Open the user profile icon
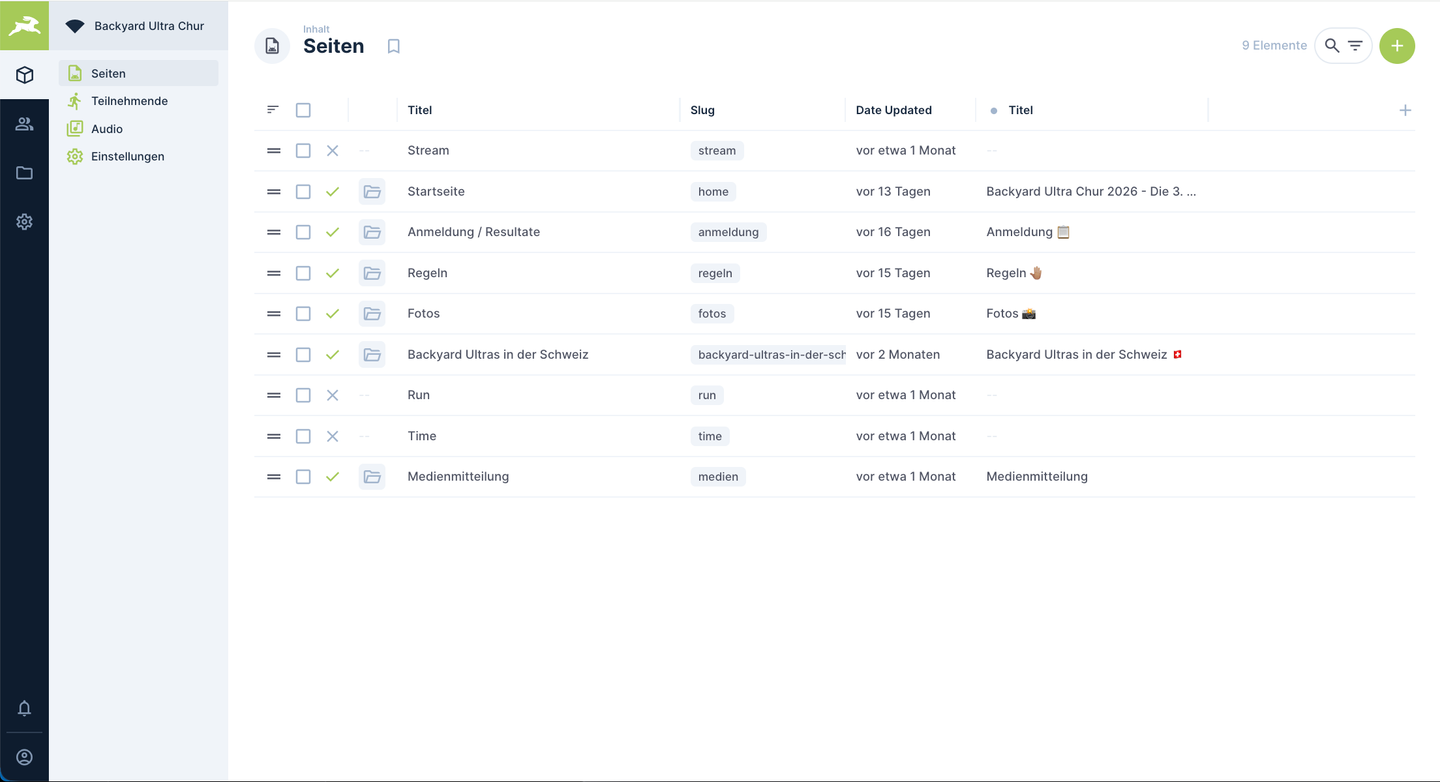The width and height of the screenshot is (1440, 782). 24,757
